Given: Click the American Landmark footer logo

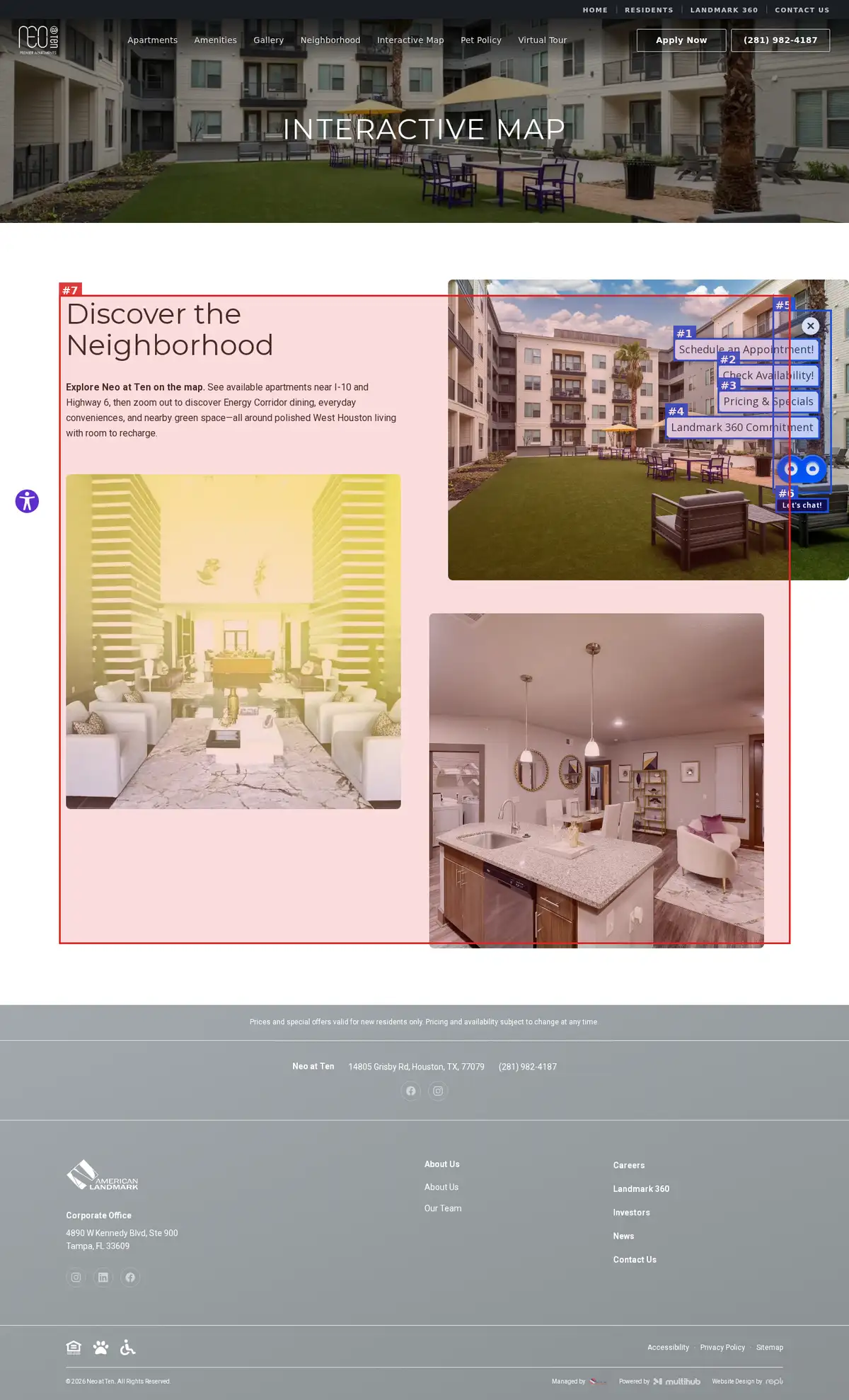Looking at the screenshot, I should click(102, 1175).
